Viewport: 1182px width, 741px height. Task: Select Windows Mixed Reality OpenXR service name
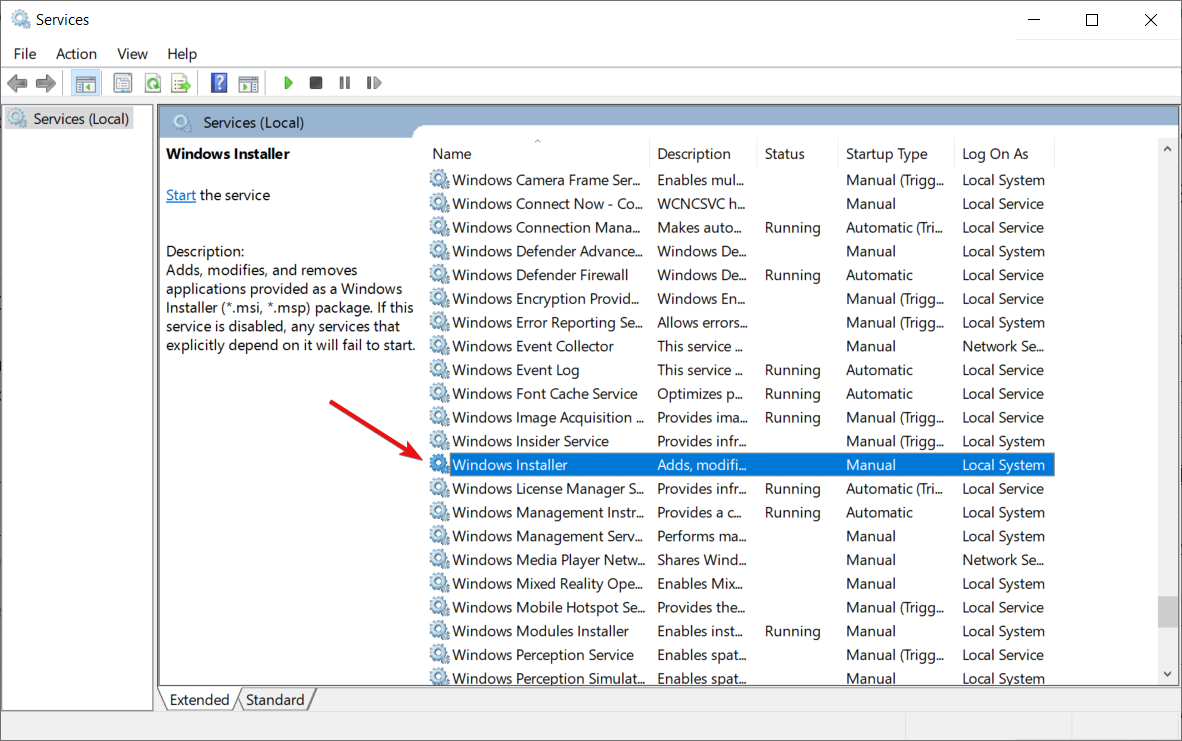(547, 583)
